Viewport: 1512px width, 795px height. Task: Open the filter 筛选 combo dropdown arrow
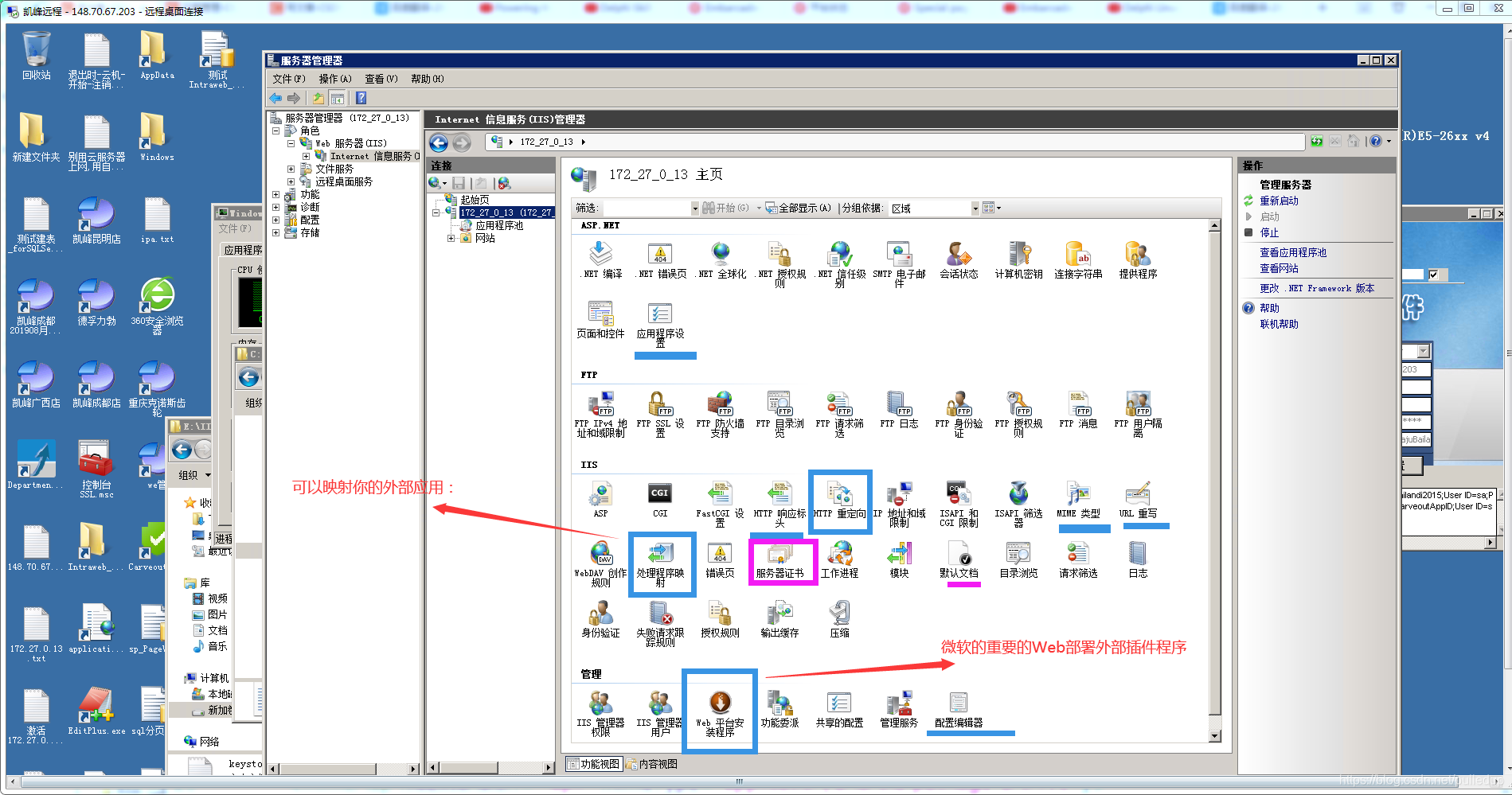tap(694, 208)
